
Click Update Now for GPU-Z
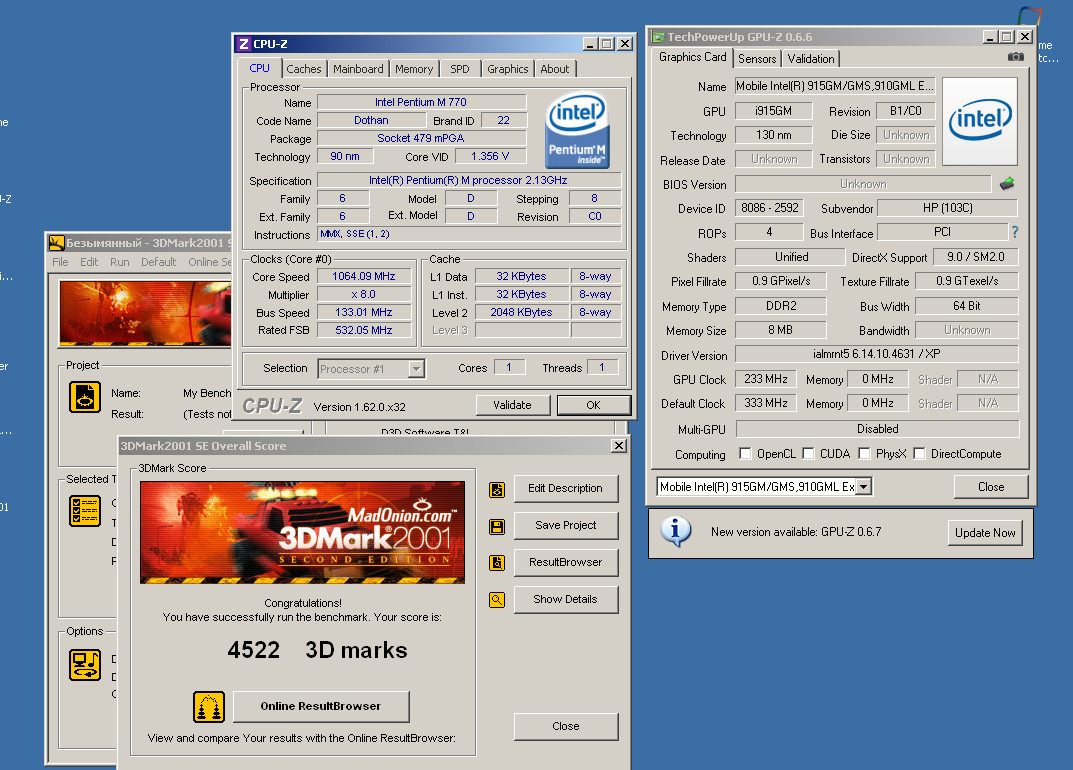[985, 532]
